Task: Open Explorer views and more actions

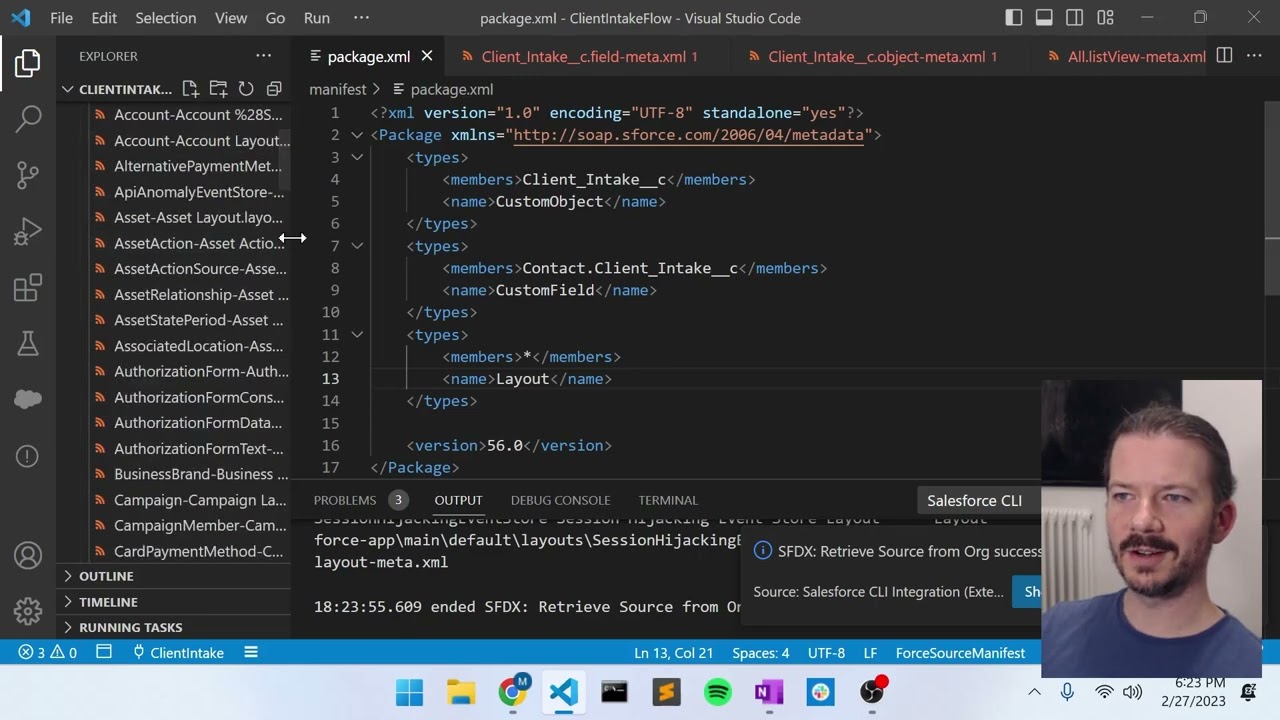Action: pos(263,56)
